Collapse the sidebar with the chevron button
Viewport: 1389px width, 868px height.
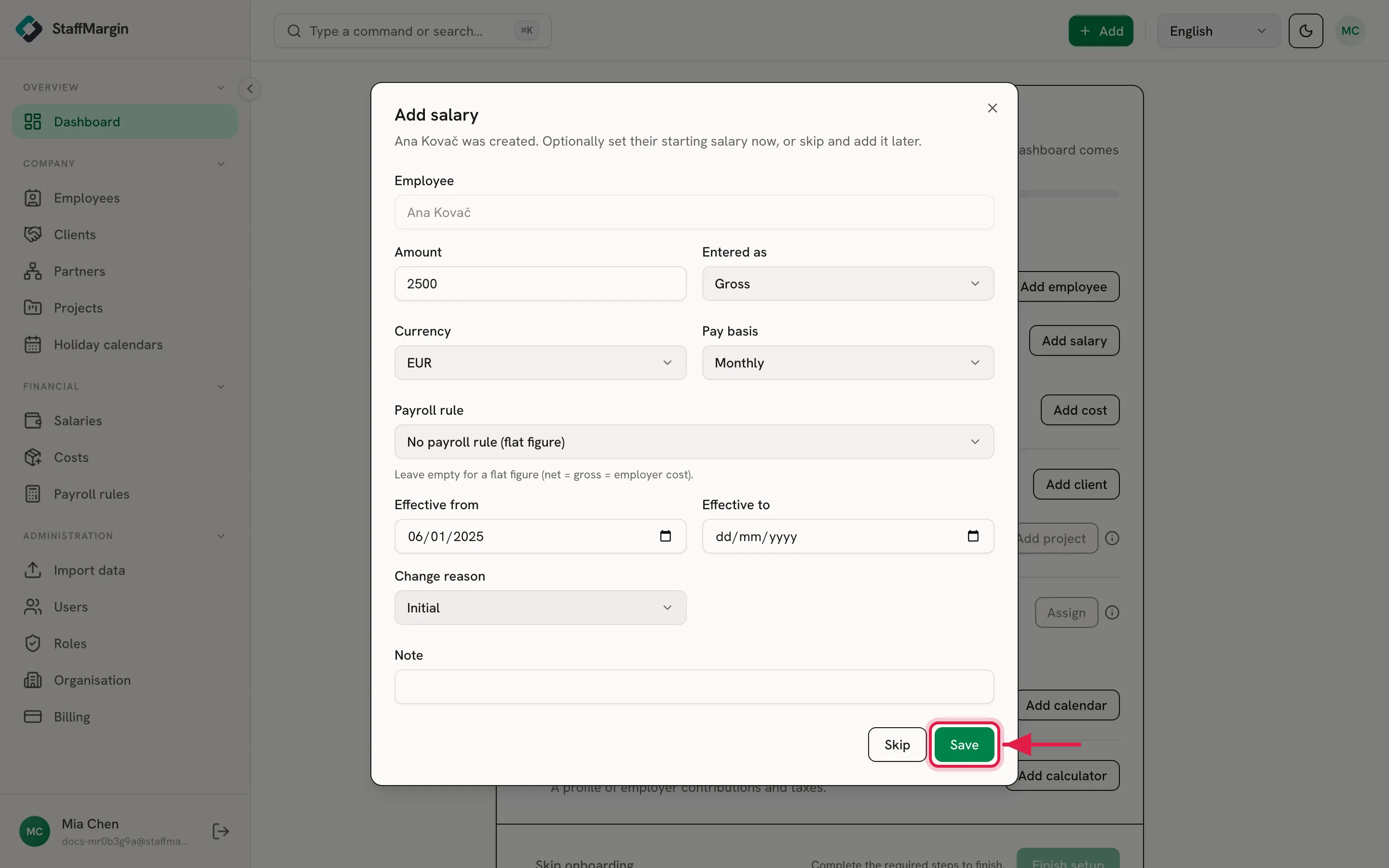[250, 89]
